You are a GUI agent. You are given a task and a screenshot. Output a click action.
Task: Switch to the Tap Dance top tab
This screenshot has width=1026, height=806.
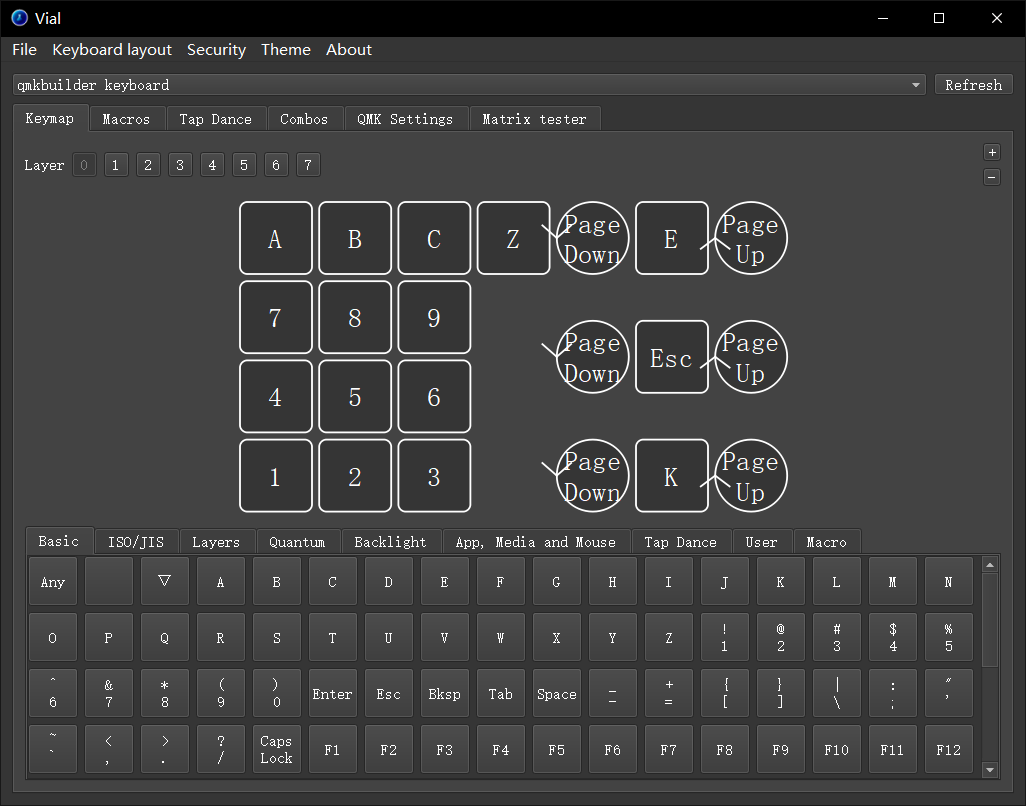[215, 119]
